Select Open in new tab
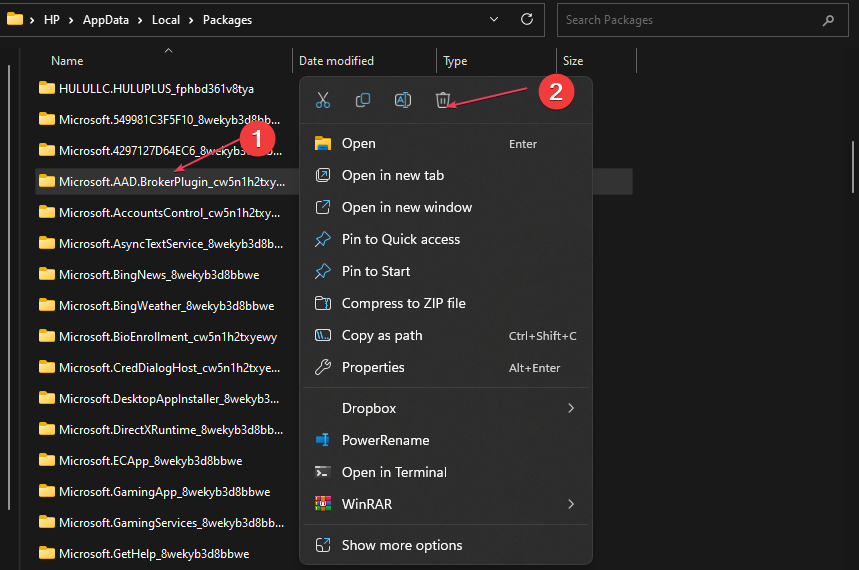Screen dimensions: 859x570 point(446,175)
